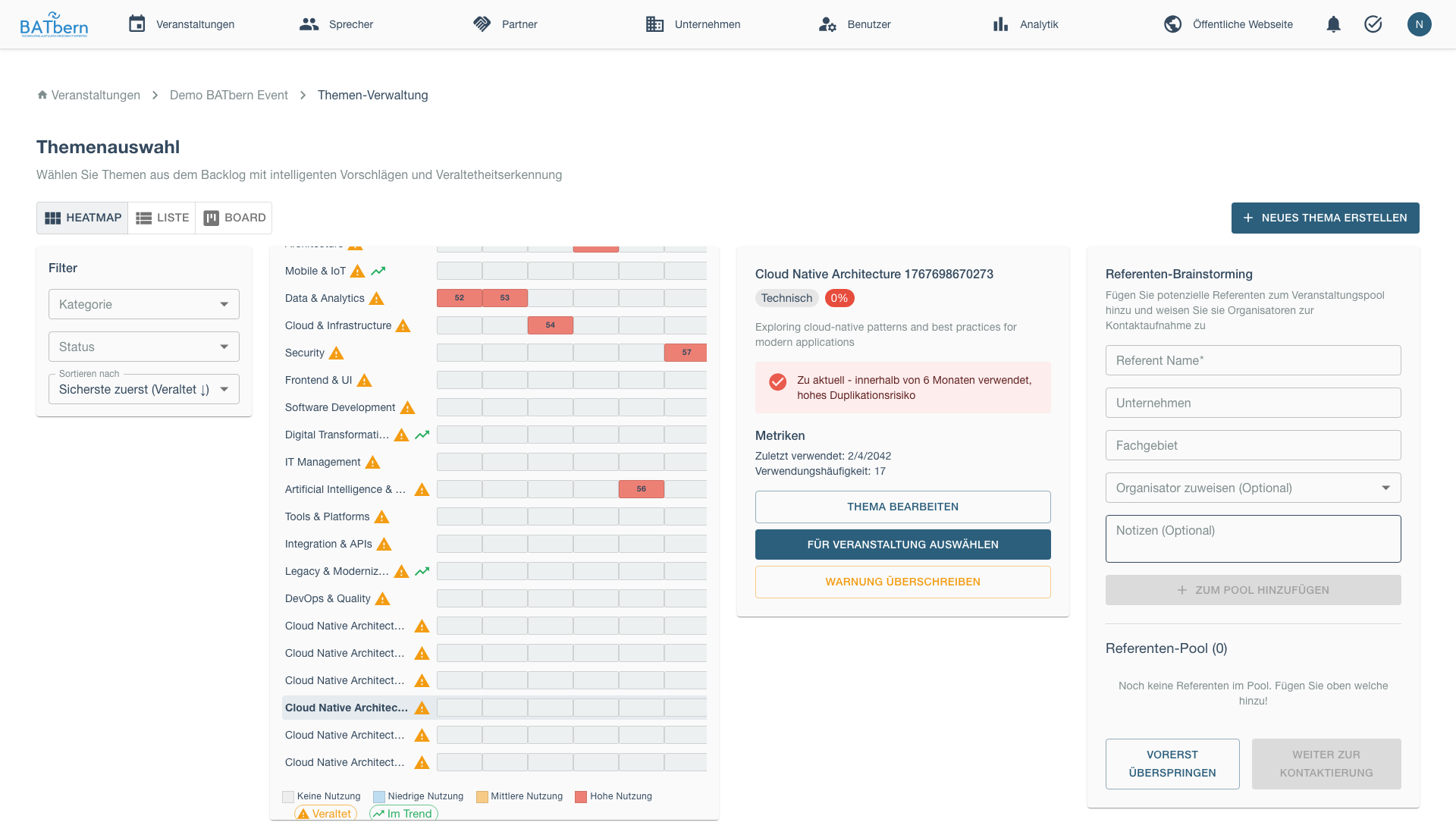Open the Kategorie filter dropdown
Image resolution: width=1456 pixels, height=838 pixels.
pos(144,304)
